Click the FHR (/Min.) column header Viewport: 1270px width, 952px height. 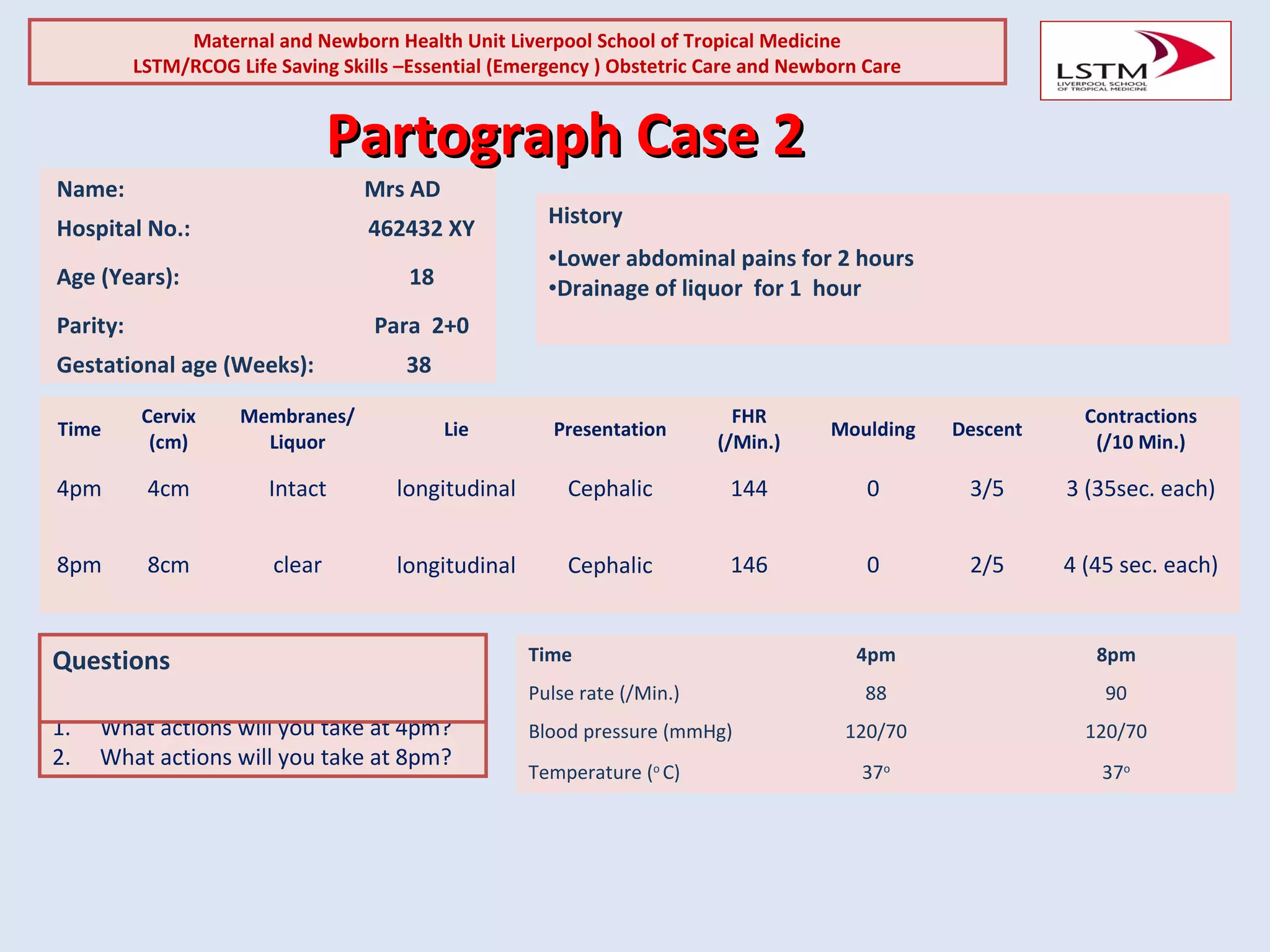click(748, 429)
